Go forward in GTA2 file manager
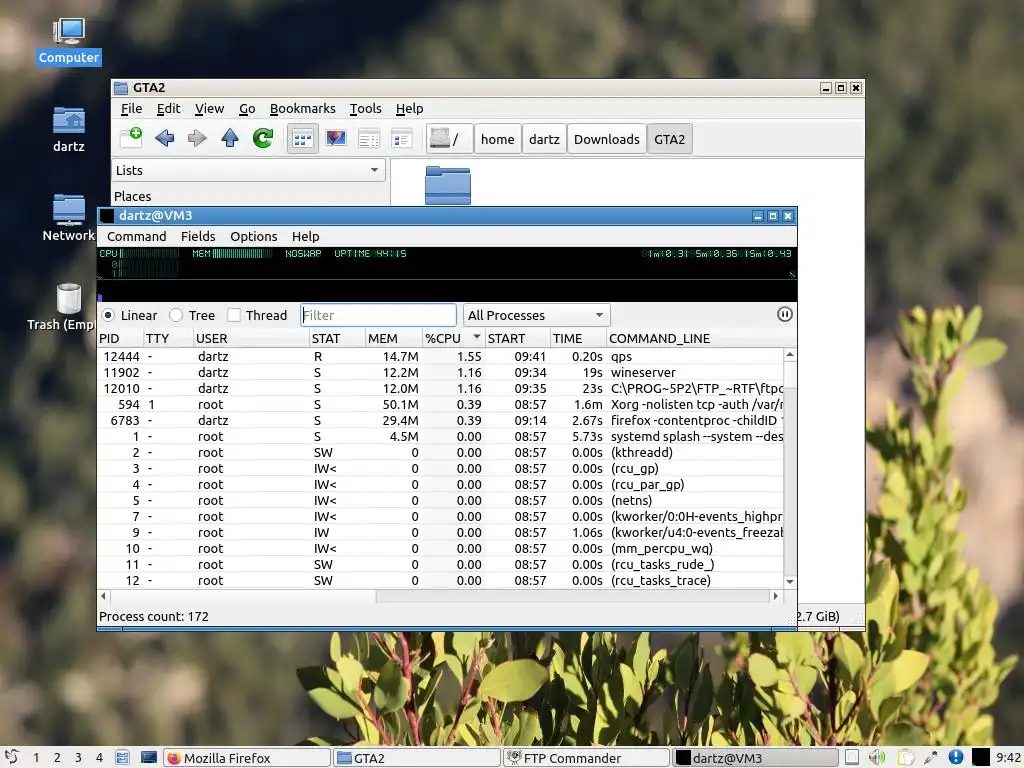Image resolution: width=1024 pixels, height=768 pixels. pyautogui.click(x=197, y=138)
